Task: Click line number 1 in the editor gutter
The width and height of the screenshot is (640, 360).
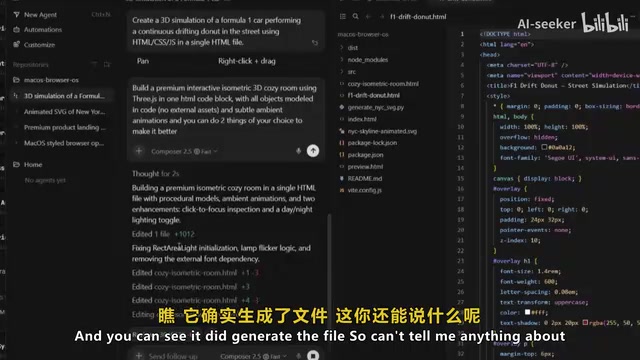Action: (x=462, y=34)
